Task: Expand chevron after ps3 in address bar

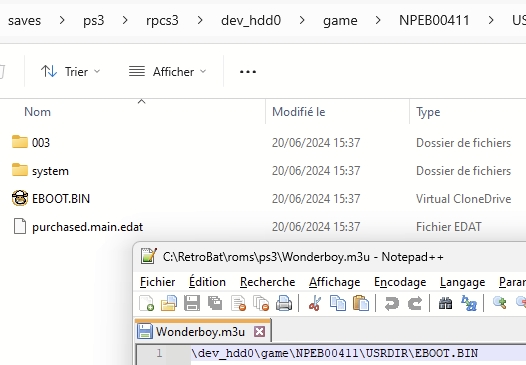Action: (125, 20)
